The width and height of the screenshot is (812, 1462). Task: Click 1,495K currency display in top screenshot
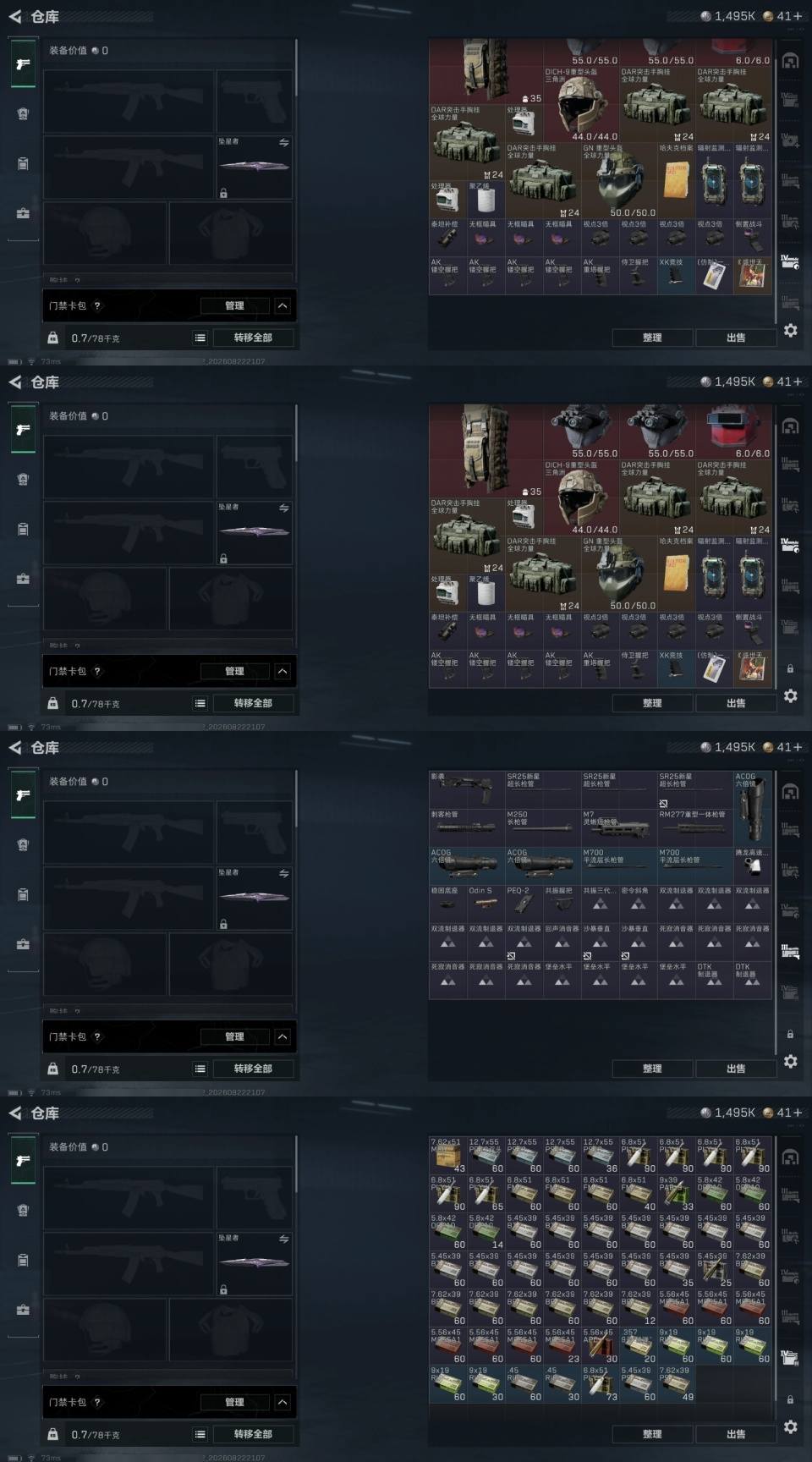pos(727,16)
